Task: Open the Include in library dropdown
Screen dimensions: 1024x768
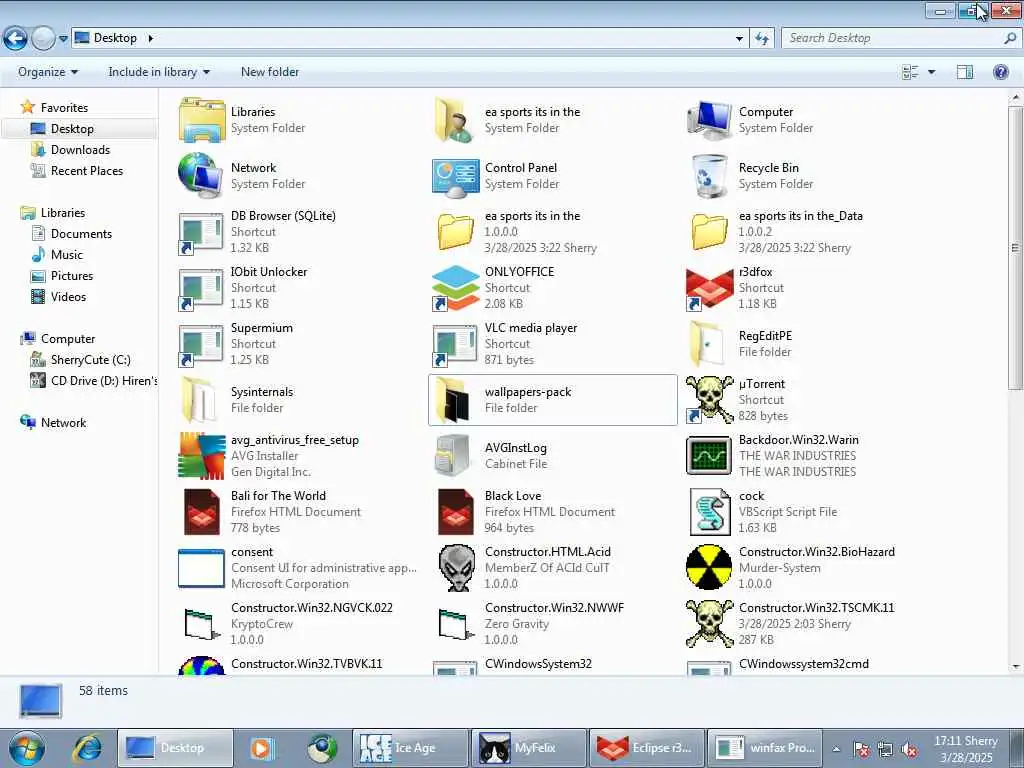Action: coord(159,72)
